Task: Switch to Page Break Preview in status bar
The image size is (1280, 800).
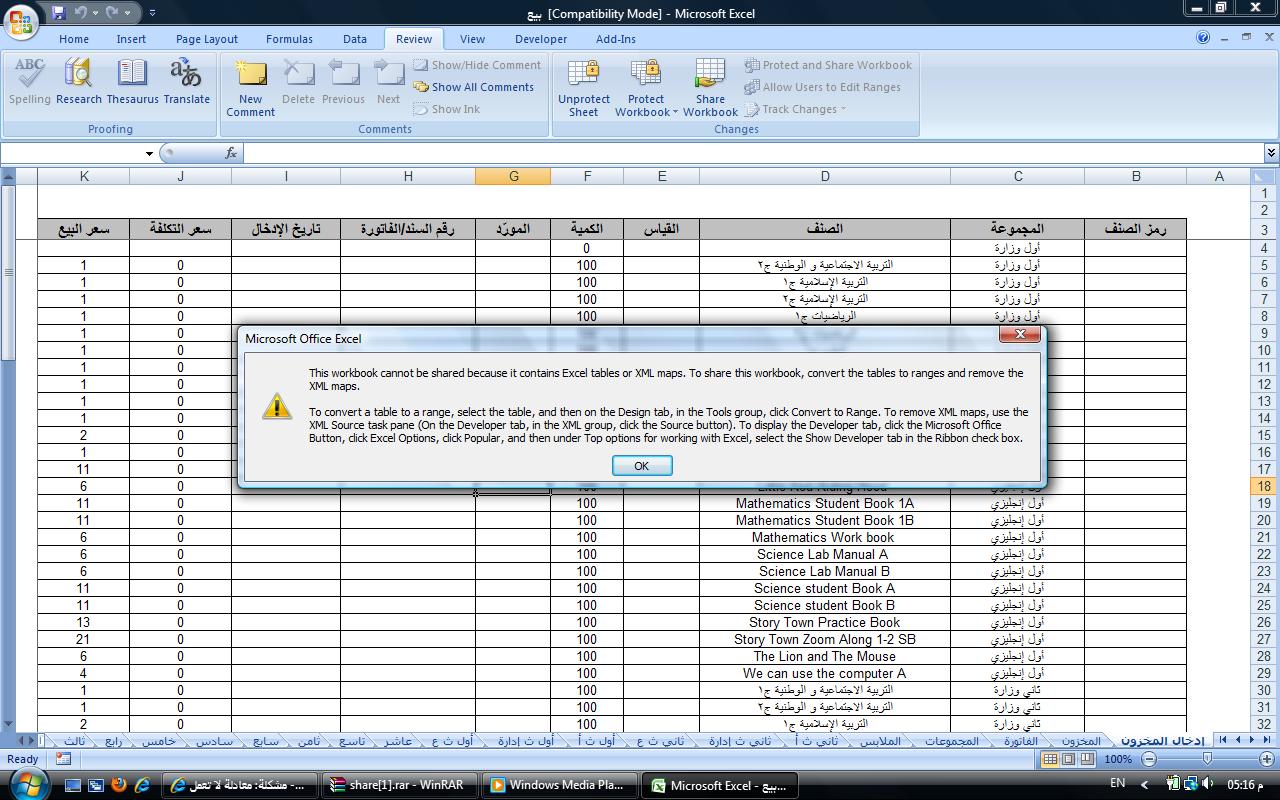Action: point(1086,759)
